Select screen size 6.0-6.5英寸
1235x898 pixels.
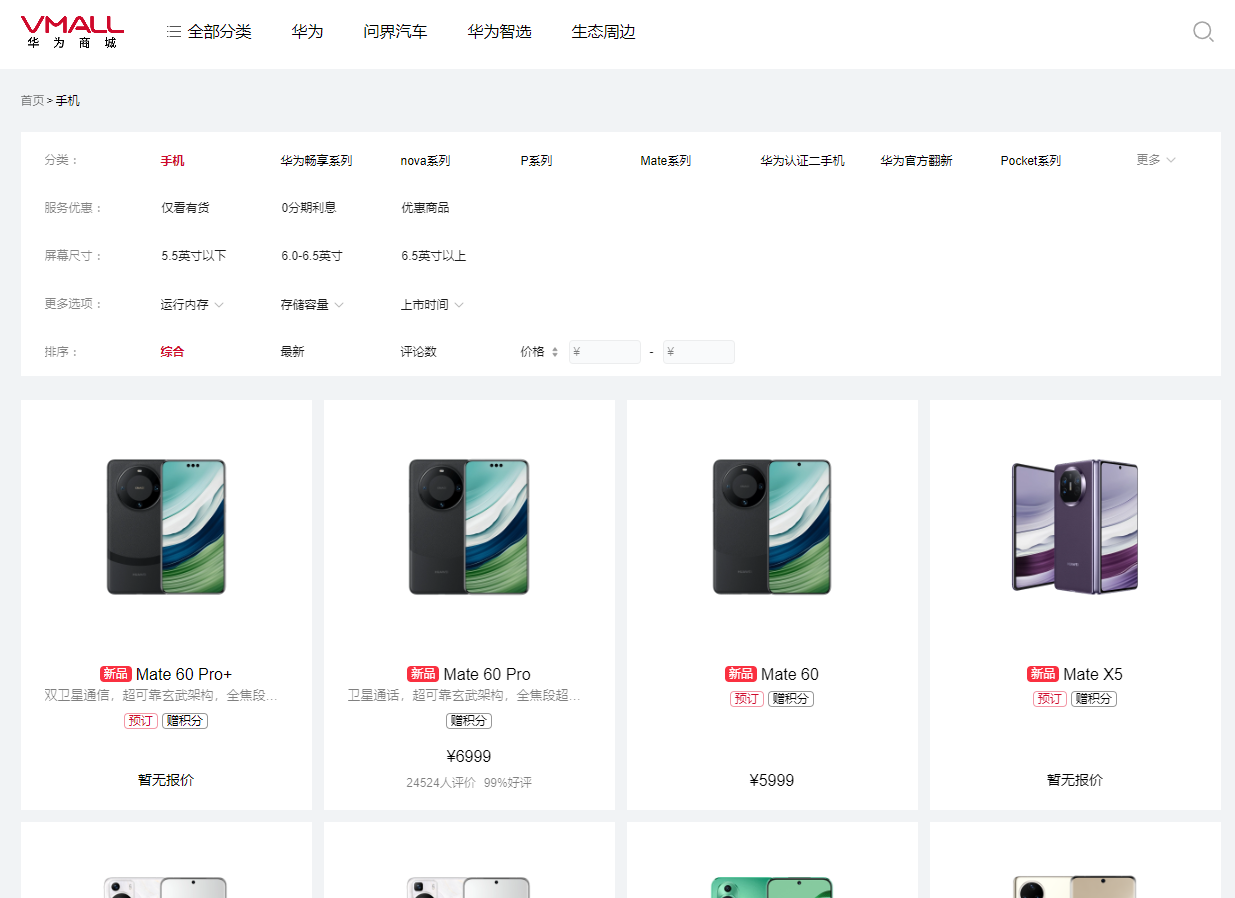(311, 256)
